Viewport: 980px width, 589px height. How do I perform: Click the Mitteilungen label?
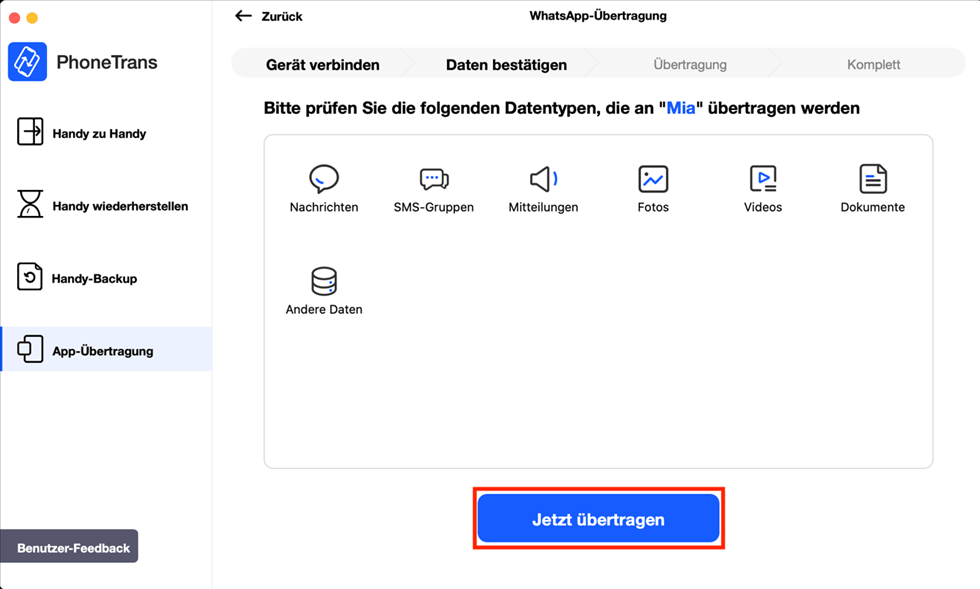coord(543,207)
